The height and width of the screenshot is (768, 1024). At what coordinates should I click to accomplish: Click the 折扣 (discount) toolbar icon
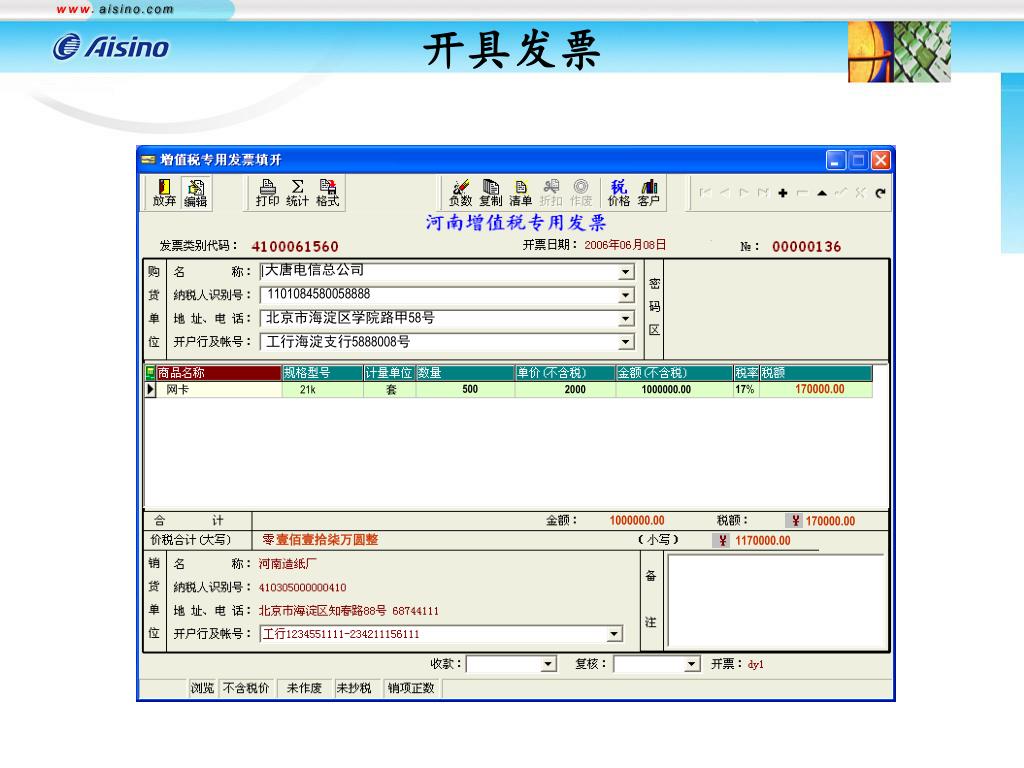[551, 193]
